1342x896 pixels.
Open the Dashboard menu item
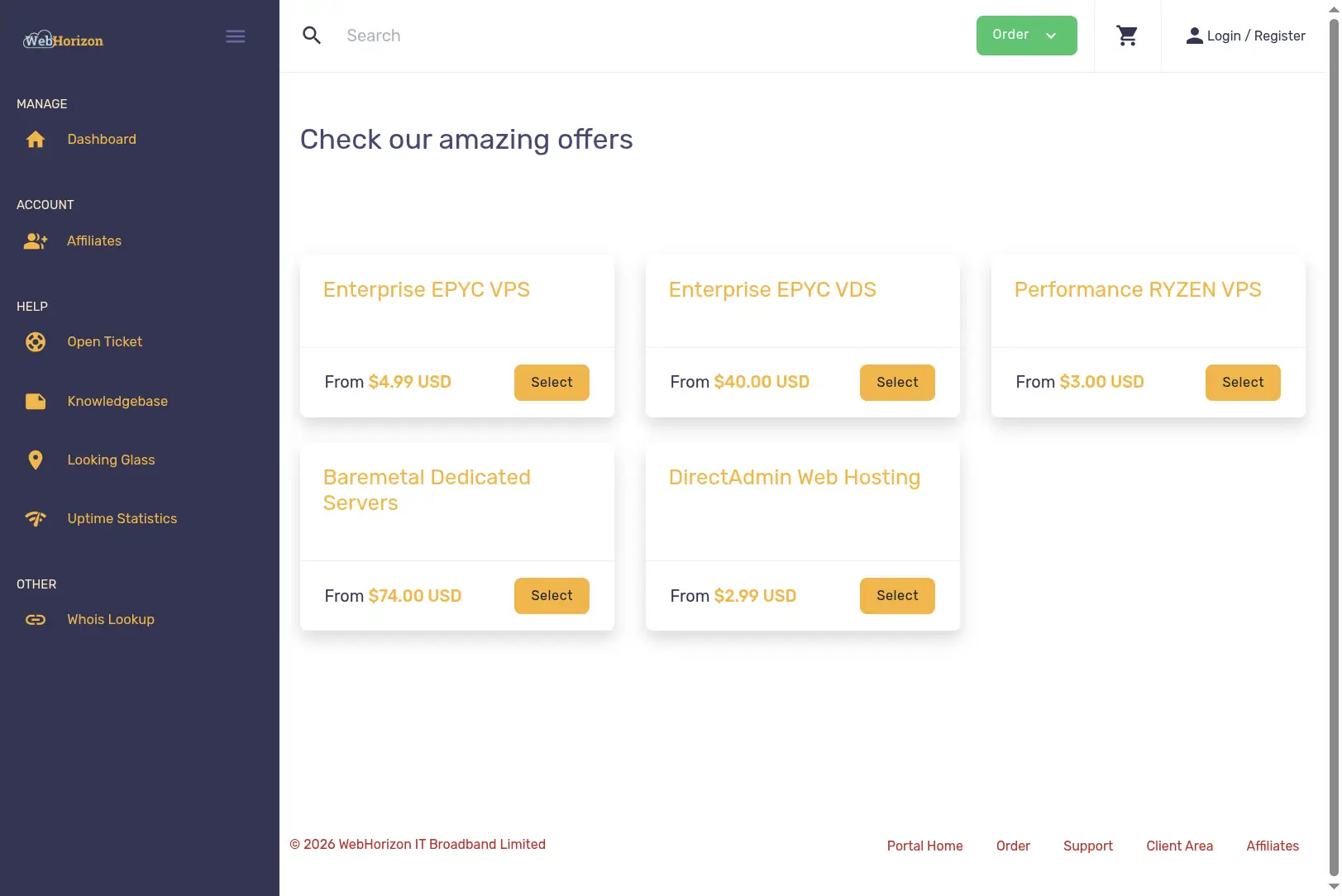click(x=102, y=140)
